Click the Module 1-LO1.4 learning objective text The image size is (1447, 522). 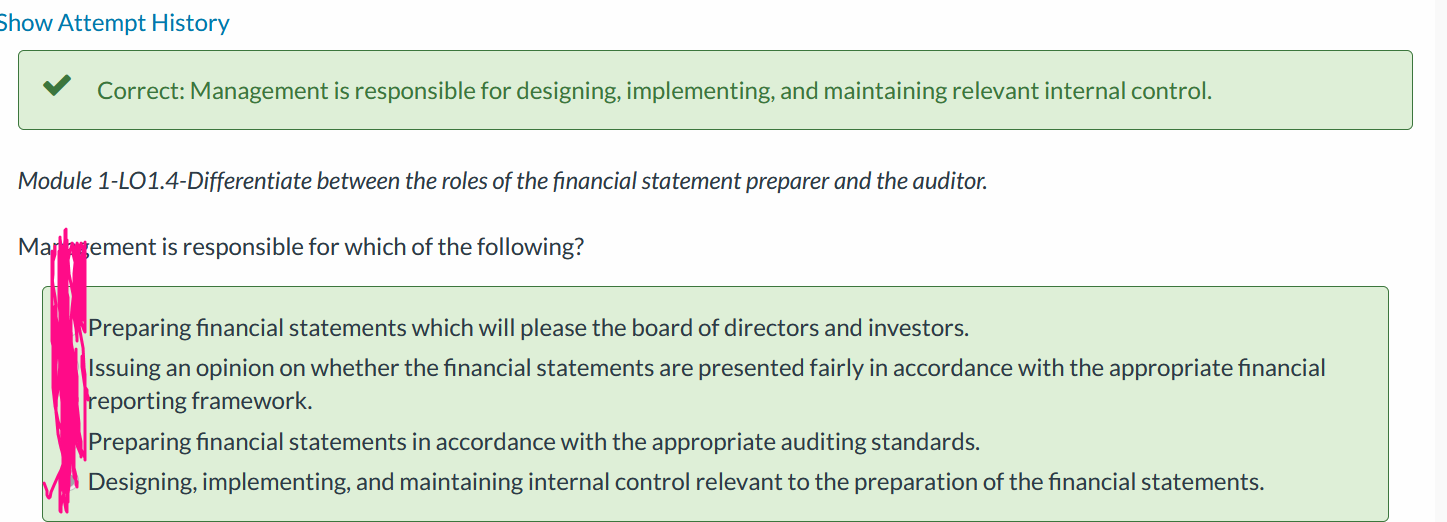pos(502,182)
